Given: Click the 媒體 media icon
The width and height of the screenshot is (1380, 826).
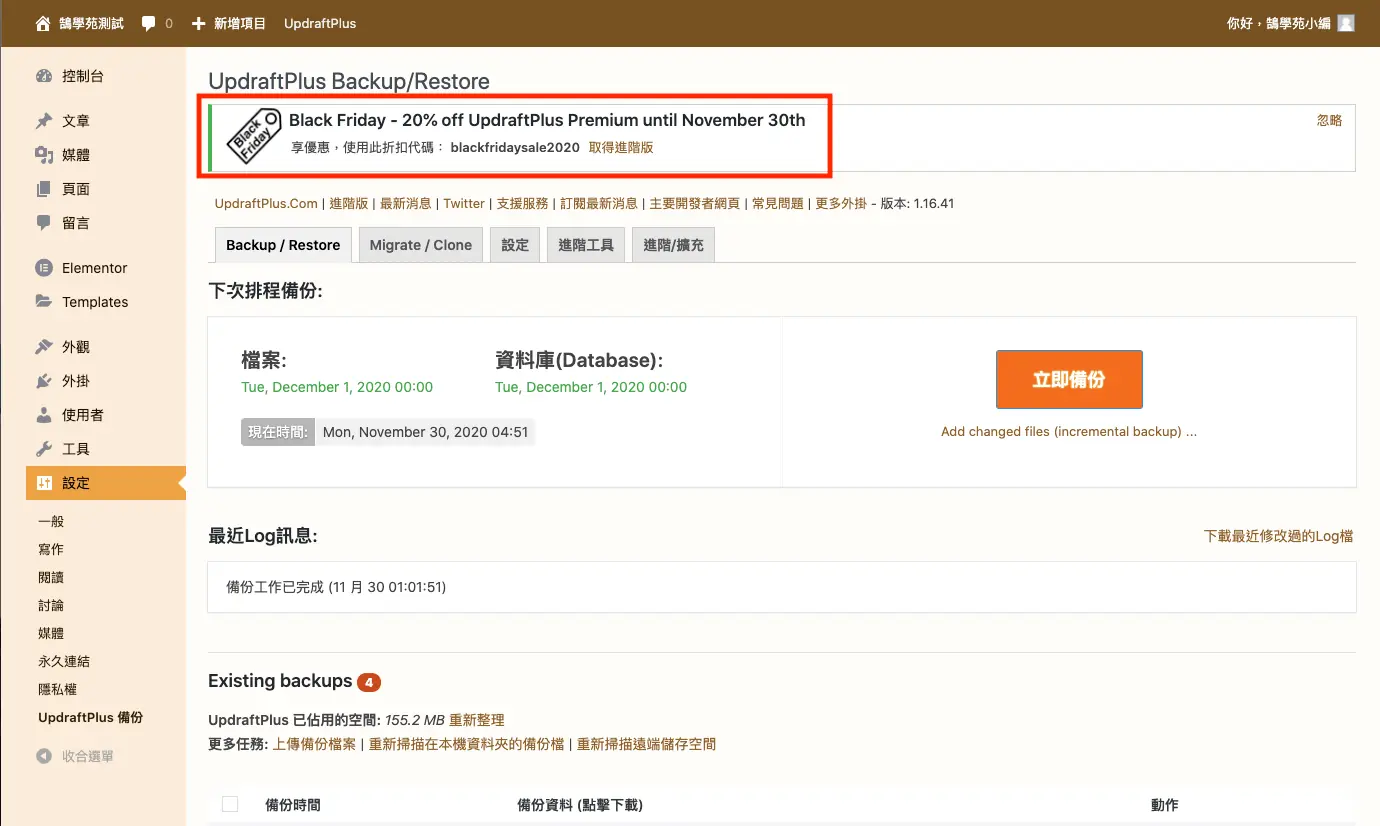Looking at the screenshot, I should click(44, 155).
